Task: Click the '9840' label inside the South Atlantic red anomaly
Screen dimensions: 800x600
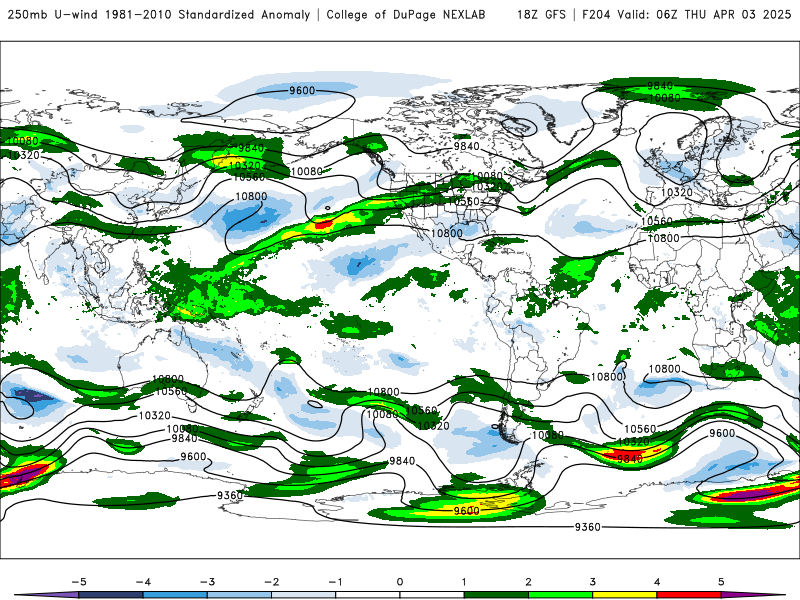Action: 630,459
